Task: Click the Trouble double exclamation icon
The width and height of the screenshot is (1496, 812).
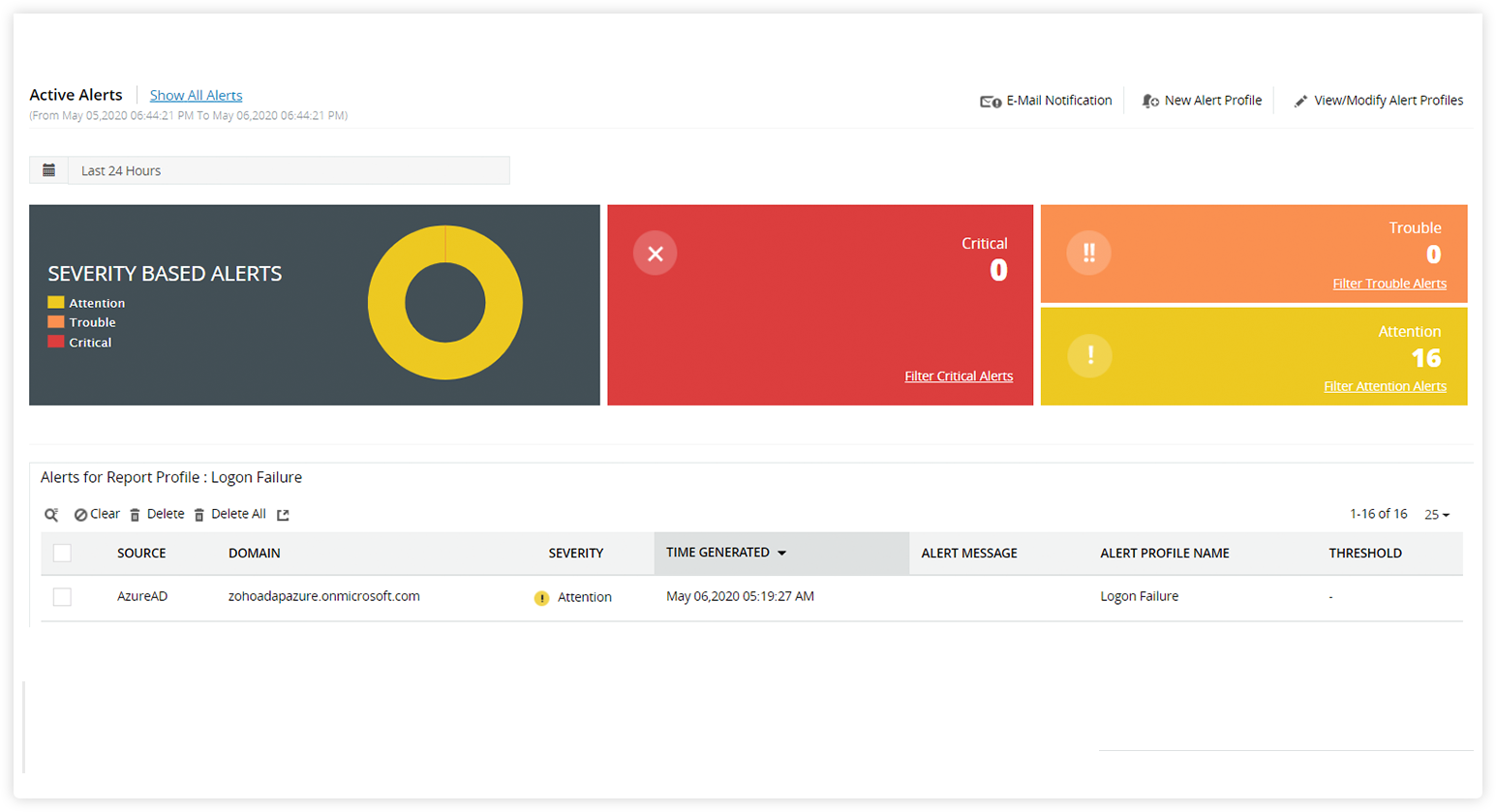Action: coord(1088,253)
